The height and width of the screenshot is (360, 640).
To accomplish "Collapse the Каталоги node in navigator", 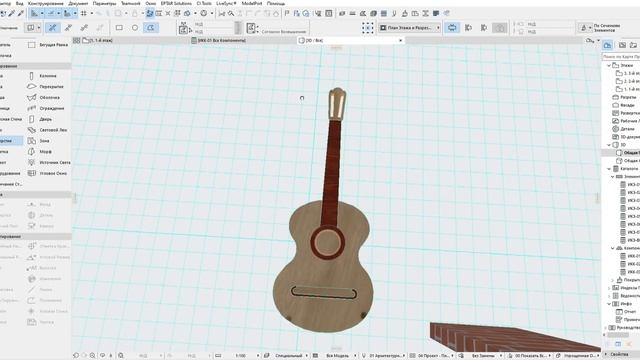I will pos(609,169).
